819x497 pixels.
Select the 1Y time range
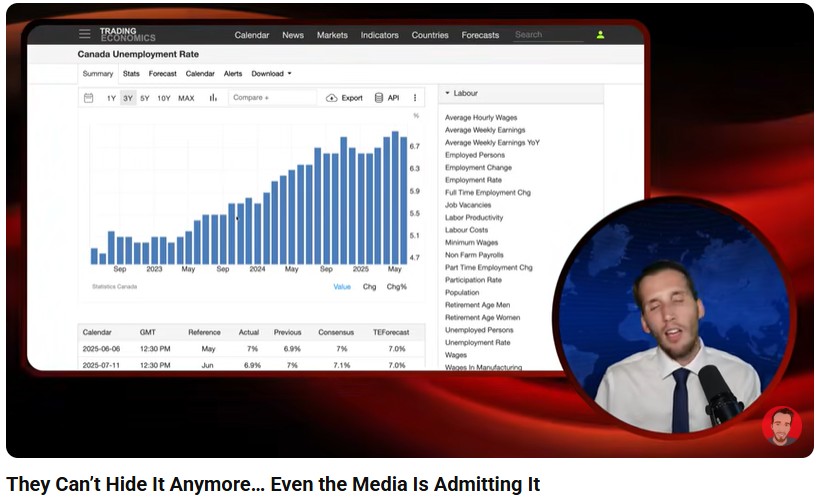tap(111, 98)
